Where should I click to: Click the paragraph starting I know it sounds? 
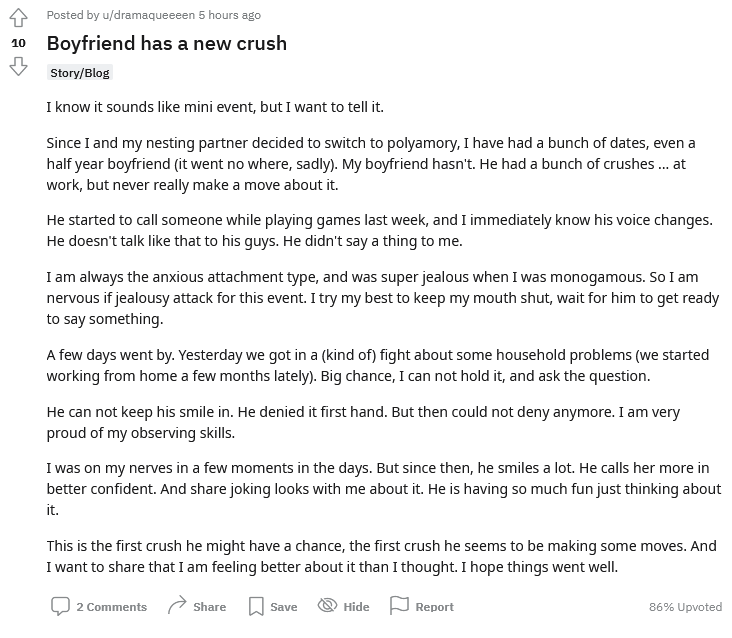(x=215, y=107)
